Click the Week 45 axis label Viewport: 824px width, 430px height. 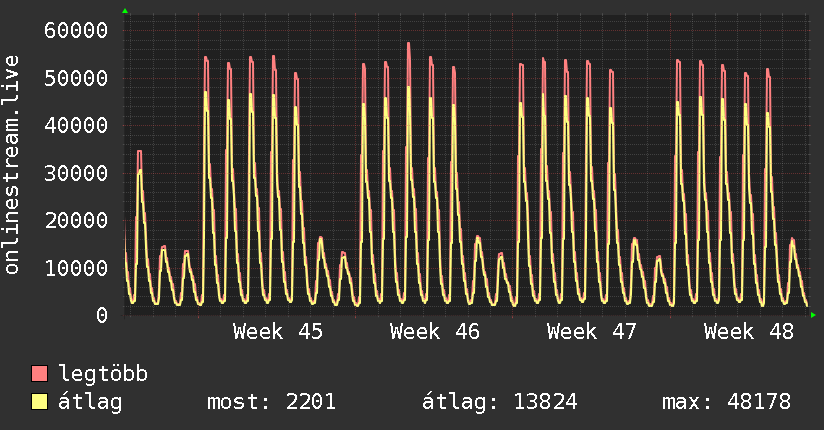278,332
